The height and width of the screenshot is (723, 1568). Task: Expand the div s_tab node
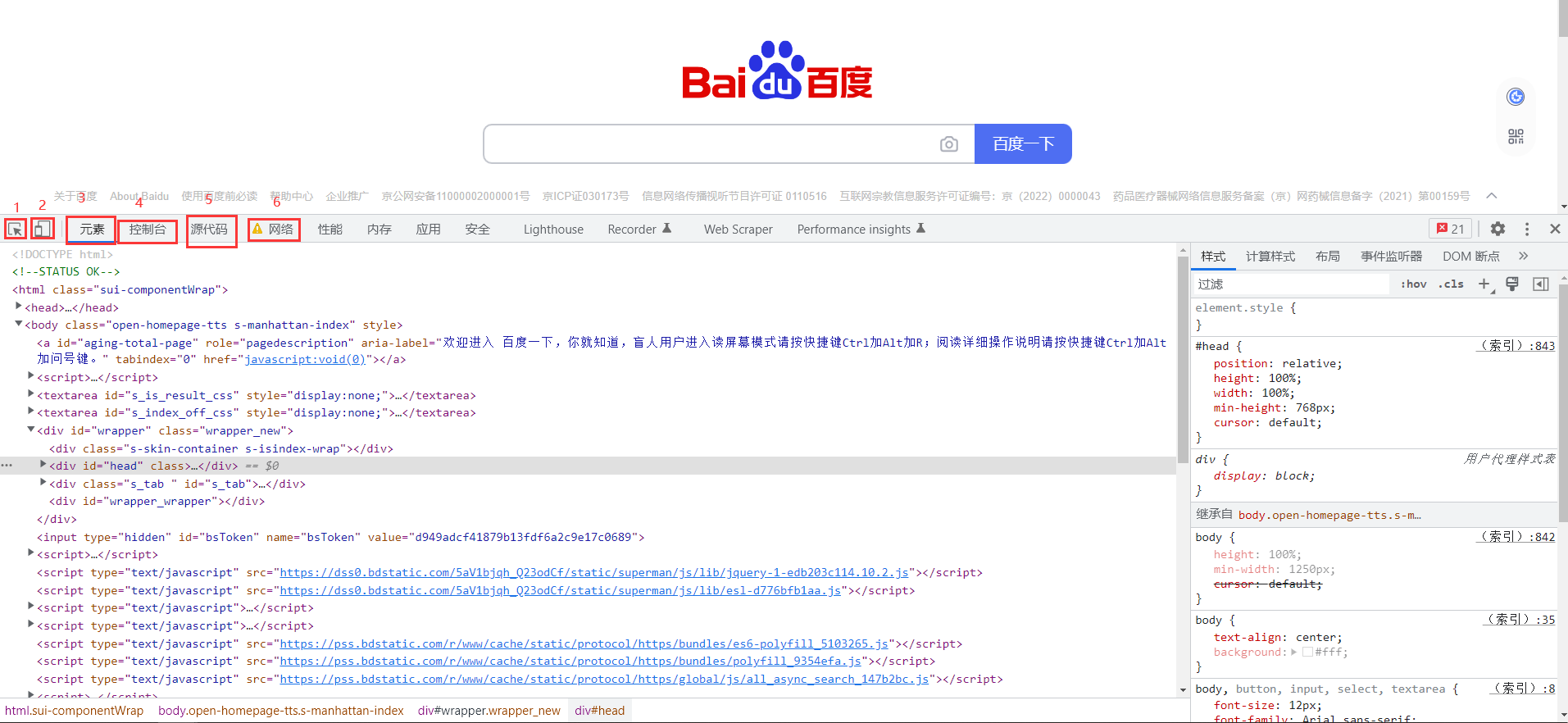pyautogui.click(x=43, y=483)
